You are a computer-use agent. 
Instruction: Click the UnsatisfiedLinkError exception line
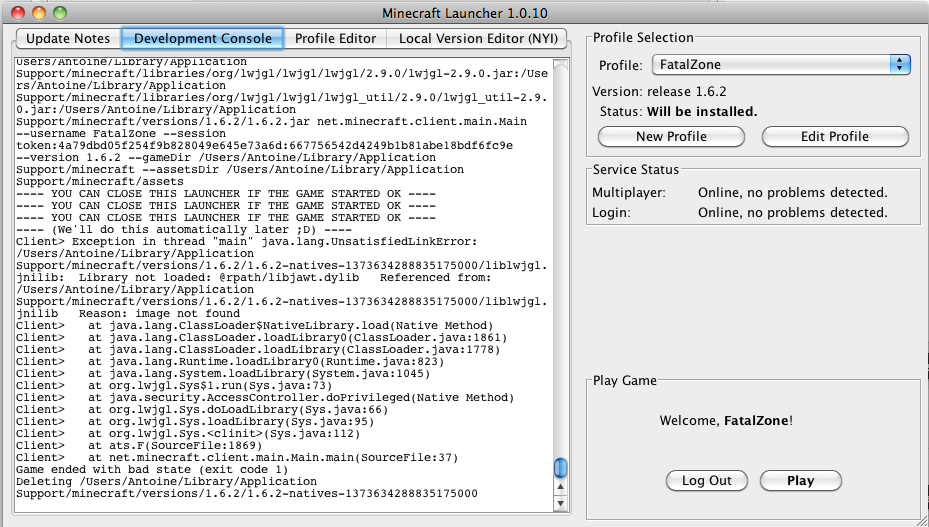coord(246,242)
